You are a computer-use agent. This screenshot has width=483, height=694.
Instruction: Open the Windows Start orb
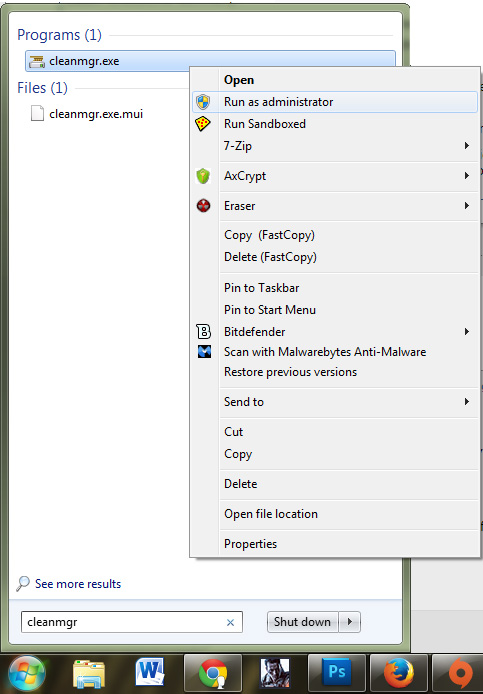[27, 673]
